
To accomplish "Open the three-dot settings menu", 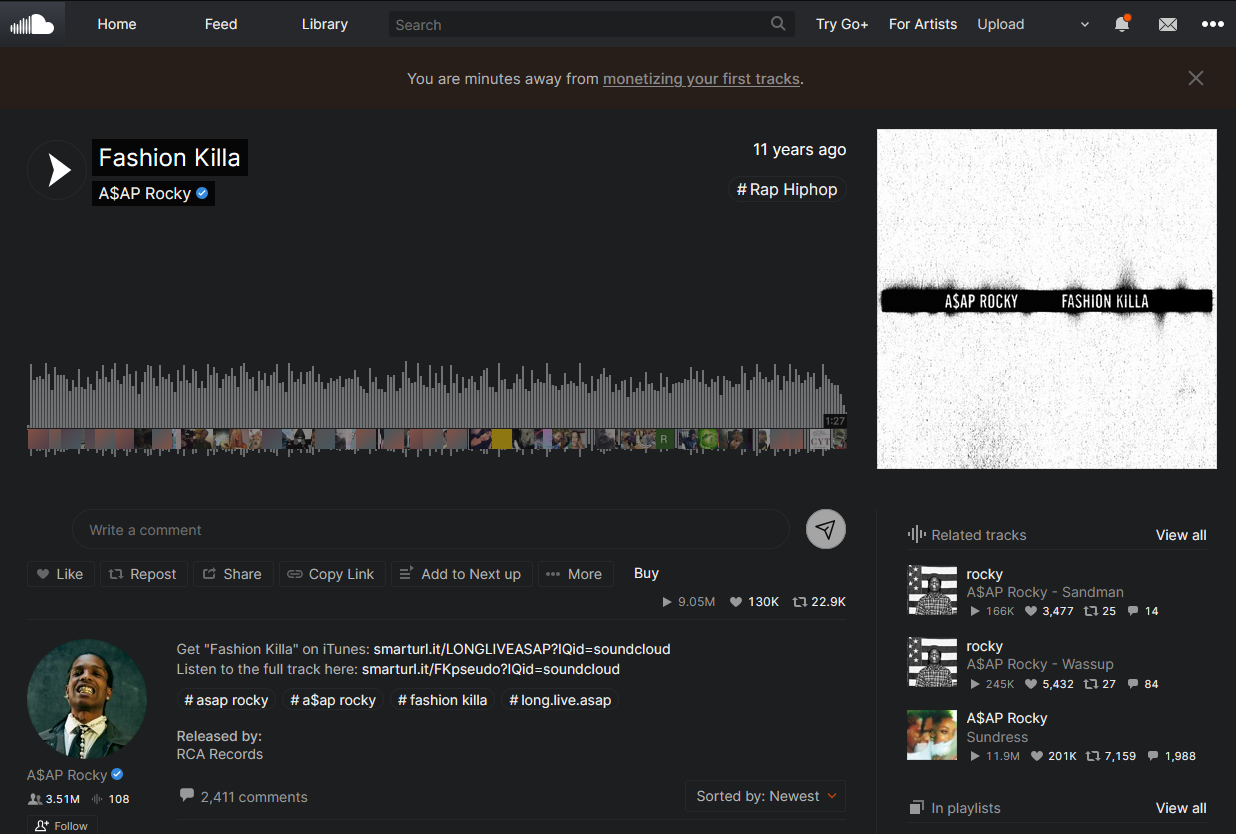I will [1213, 24].
